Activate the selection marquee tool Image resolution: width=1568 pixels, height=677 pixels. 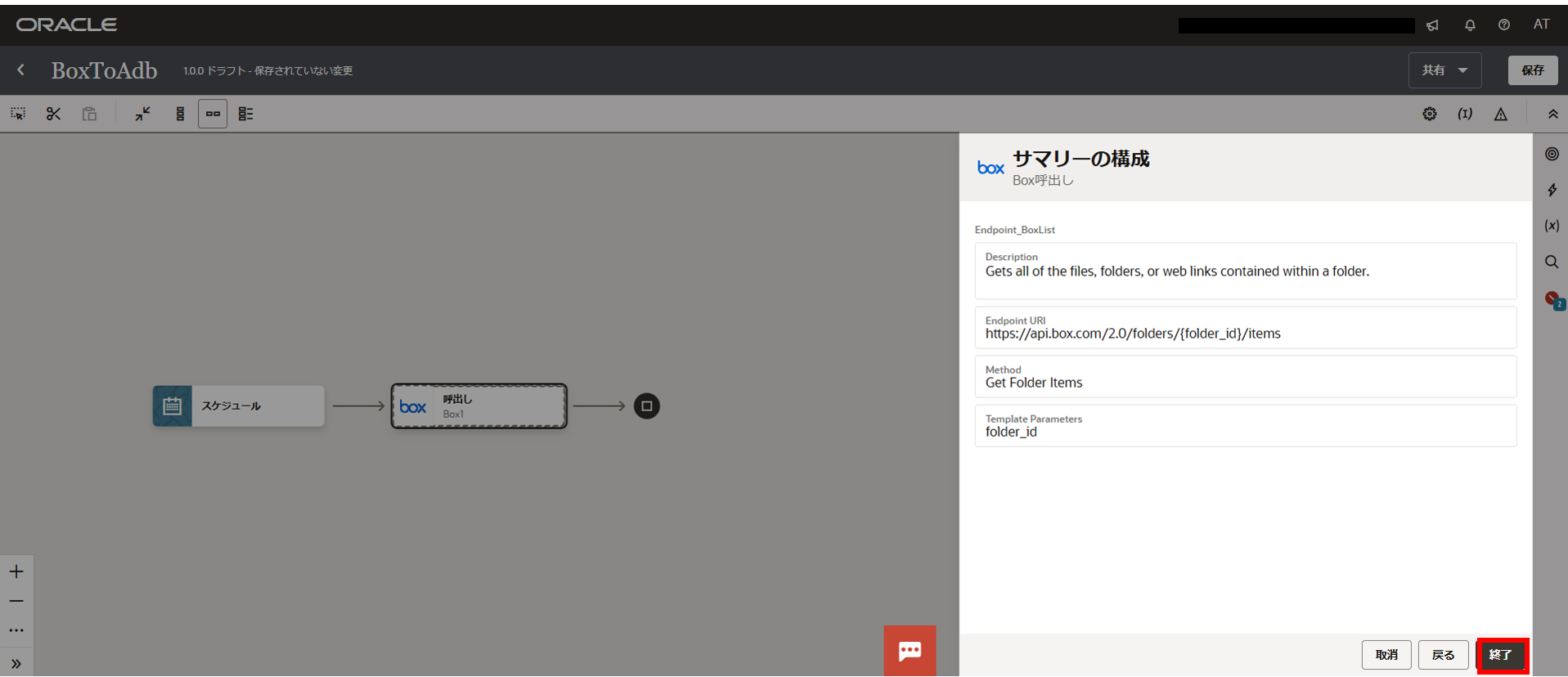(x=18, y=114)
